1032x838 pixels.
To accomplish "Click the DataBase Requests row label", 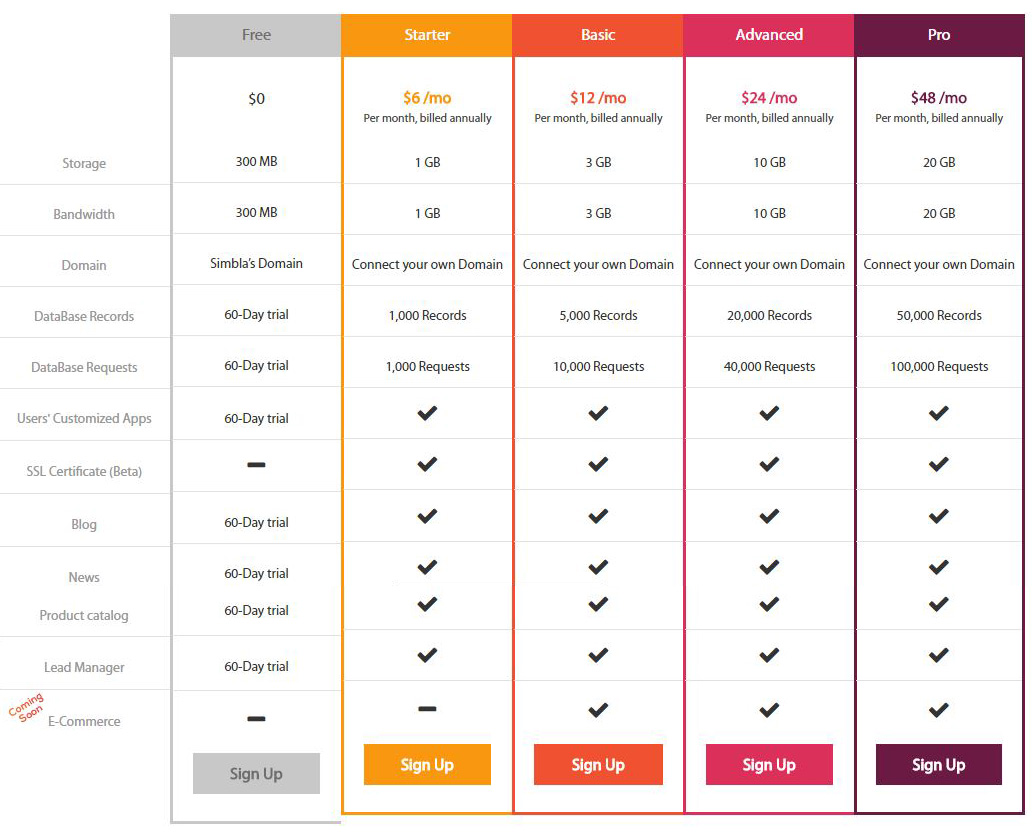I will point(84,367).
